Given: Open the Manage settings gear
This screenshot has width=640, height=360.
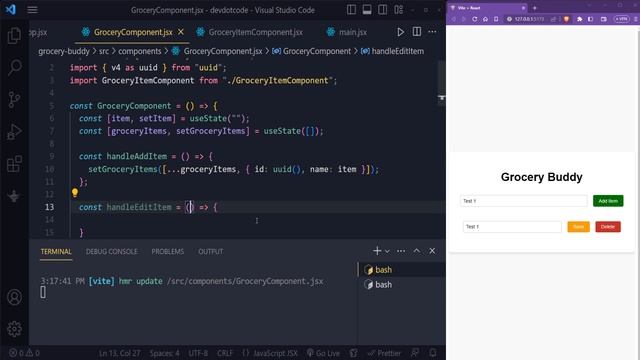Looking at the screenshot, I should [14, 329].
